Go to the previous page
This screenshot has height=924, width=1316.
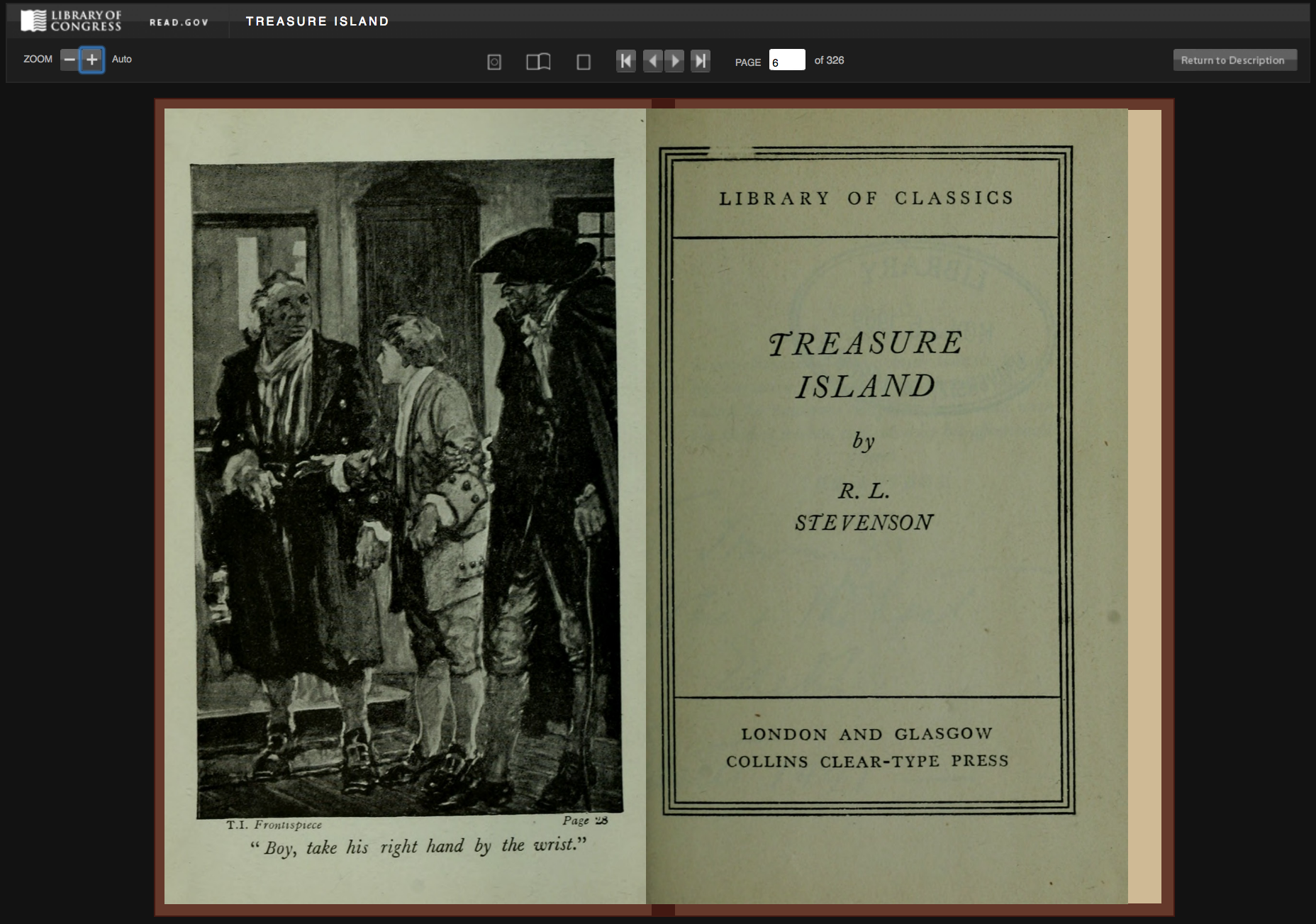click(x=654, y=62)
